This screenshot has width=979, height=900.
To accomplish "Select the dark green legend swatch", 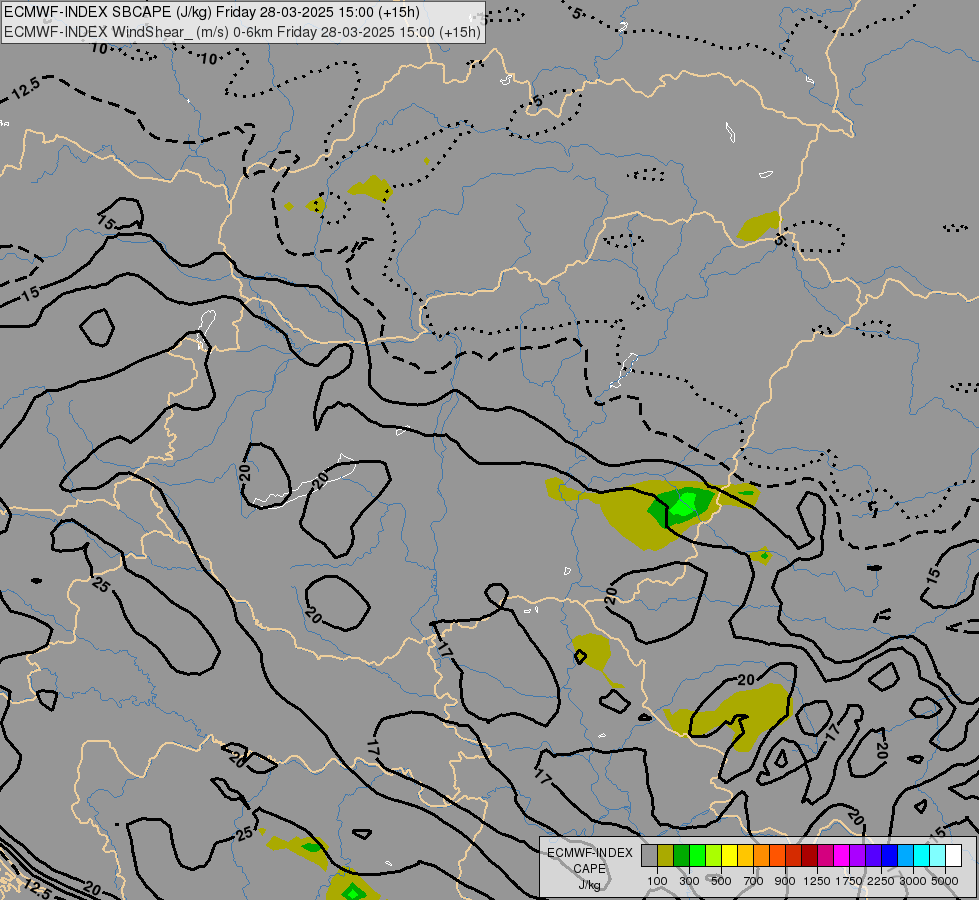I will tap(682, 855).
